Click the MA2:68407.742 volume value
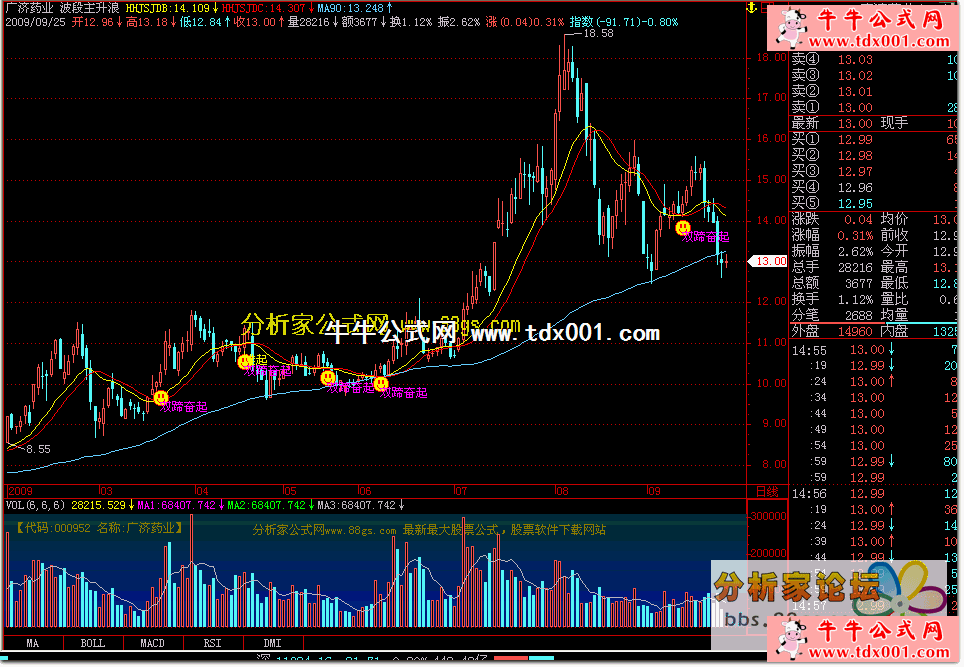 [x=266, y=505]
